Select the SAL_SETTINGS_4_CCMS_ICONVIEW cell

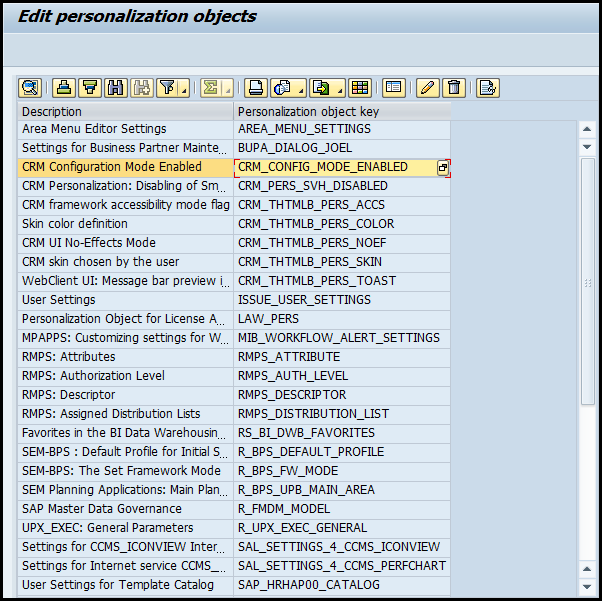[342, 547]
